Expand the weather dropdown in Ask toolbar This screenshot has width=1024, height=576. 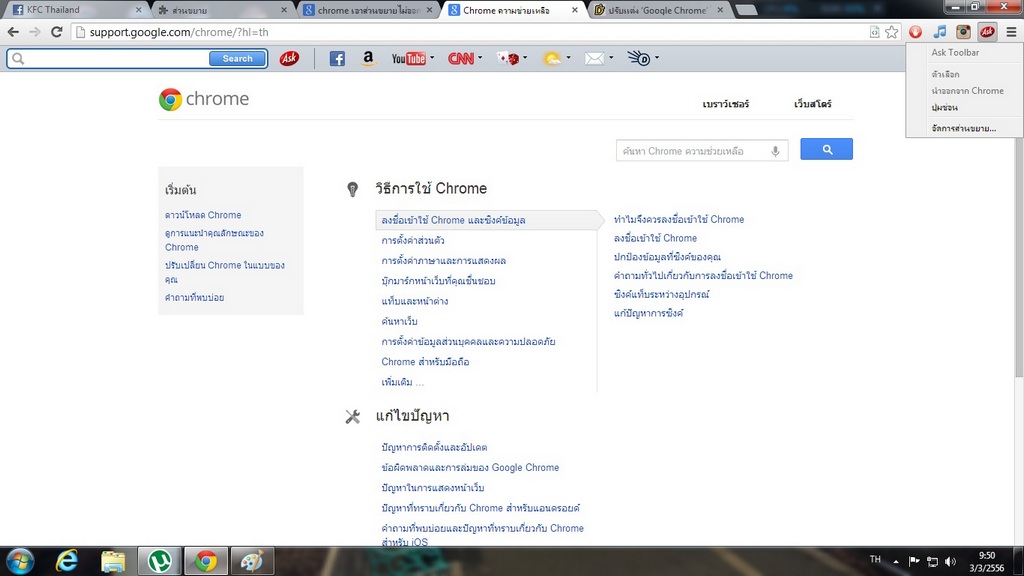click(x=568, y=58)
